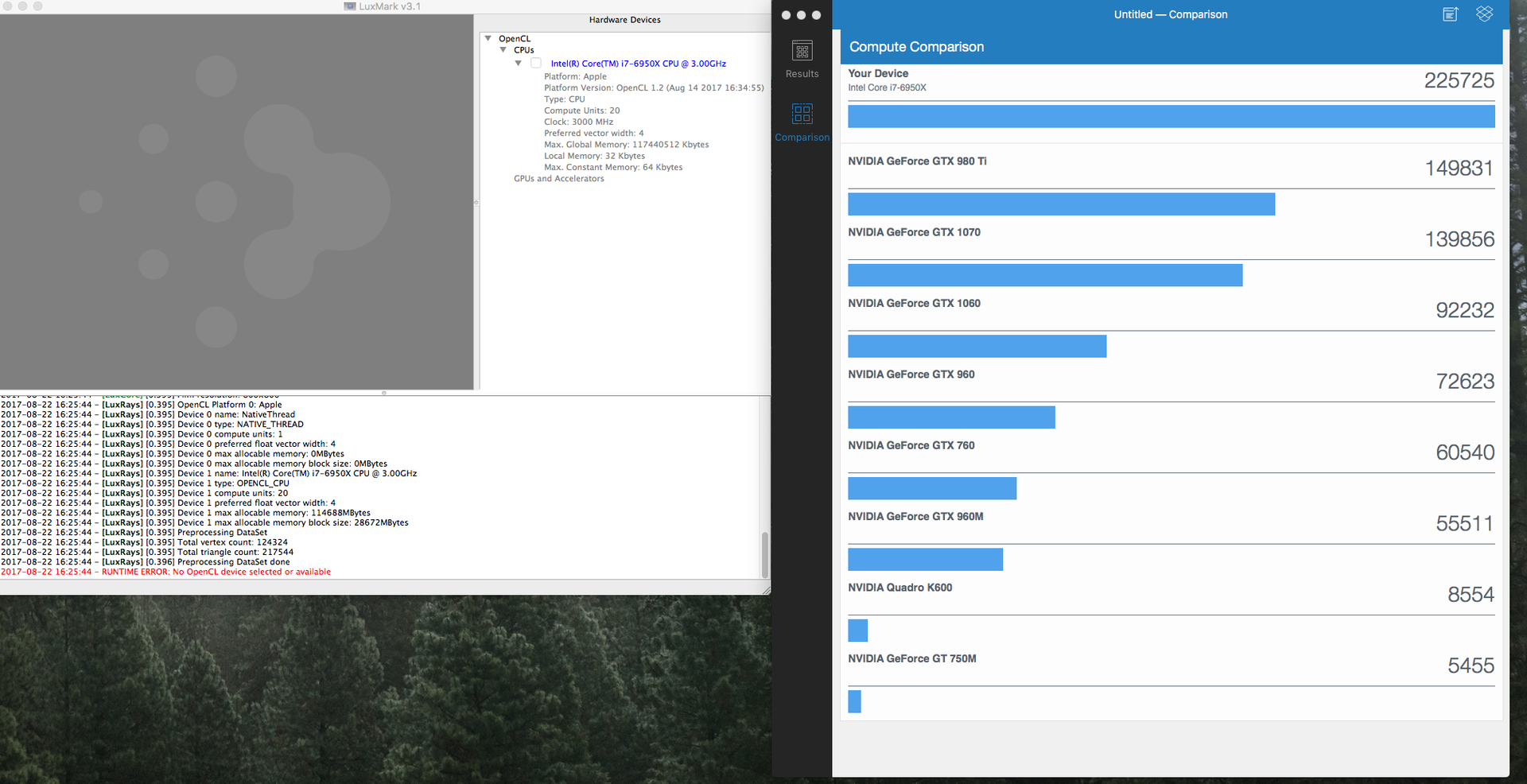Click the GTX 980 Ti score 149831
The height and width of the screenshot is (784, 1527).
point(1459,168)
